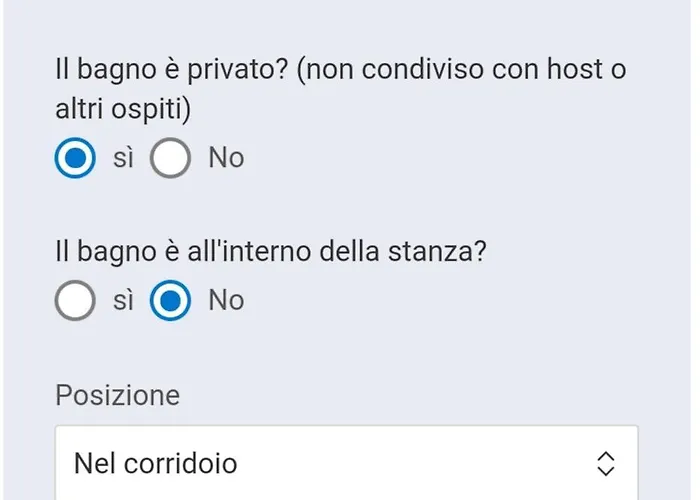
Task: Click 'sì' text label under 'all'interno della stanza'
Action: tap(123, 300)
